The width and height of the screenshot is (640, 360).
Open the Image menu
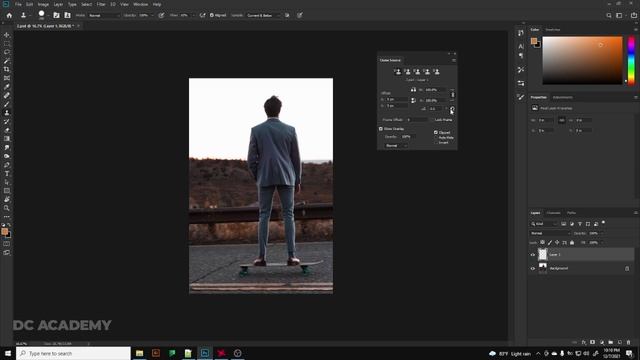coord(43,4)
